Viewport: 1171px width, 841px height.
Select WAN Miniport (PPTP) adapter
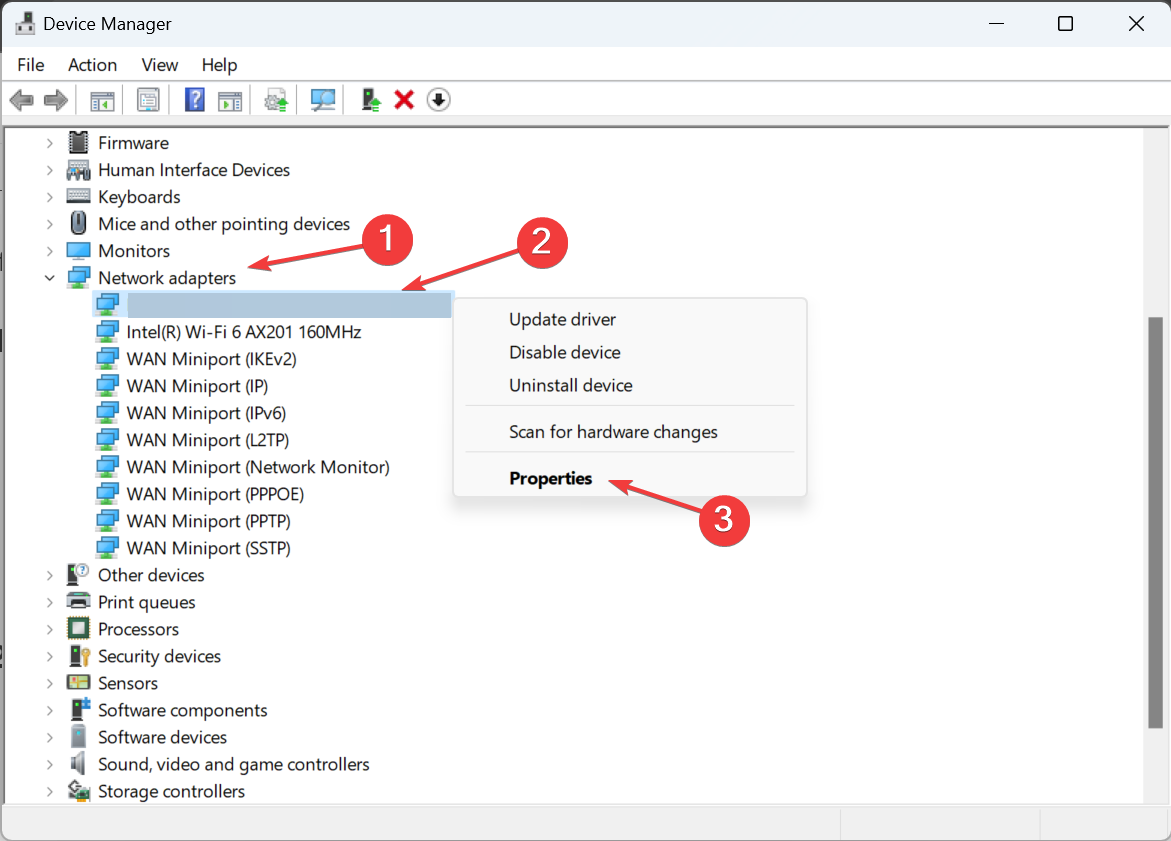click(x=208, y=521)
